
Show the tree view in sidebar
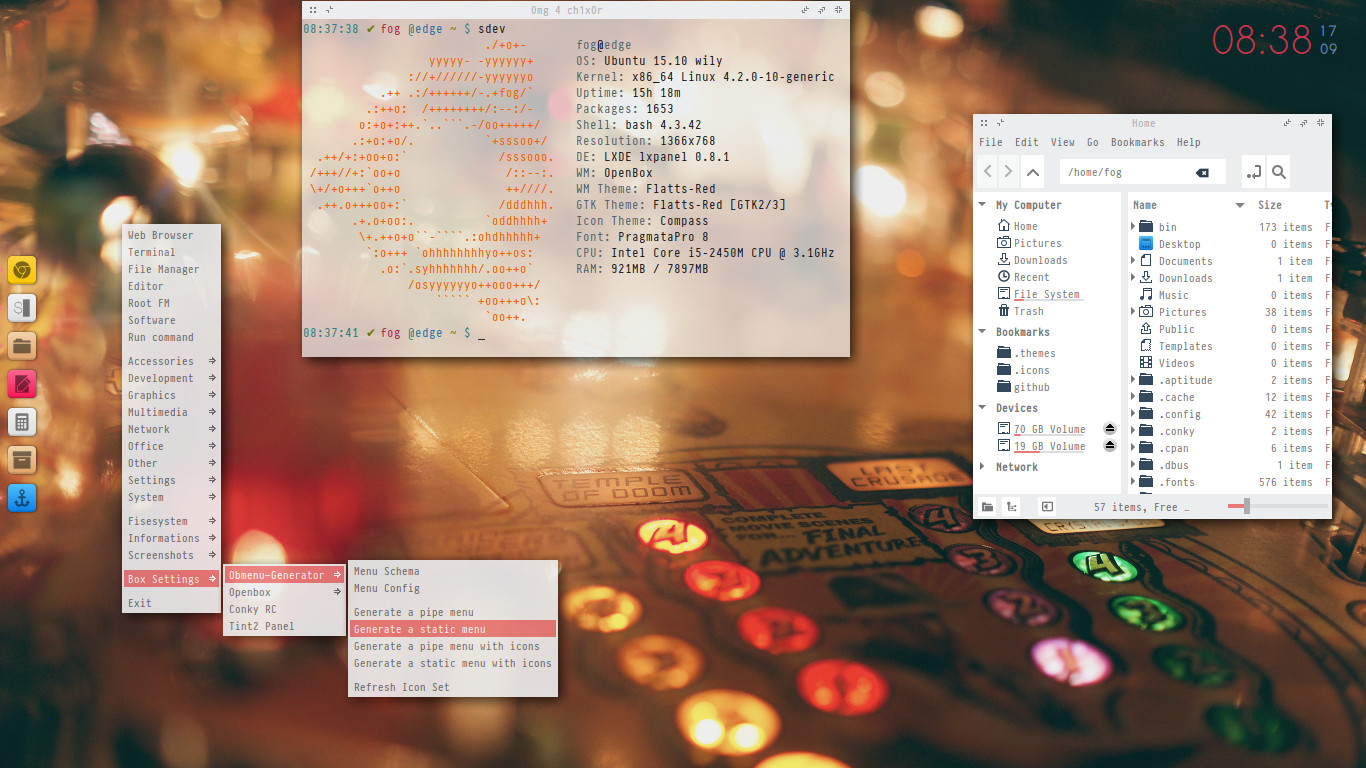(x=1012, y=507)
